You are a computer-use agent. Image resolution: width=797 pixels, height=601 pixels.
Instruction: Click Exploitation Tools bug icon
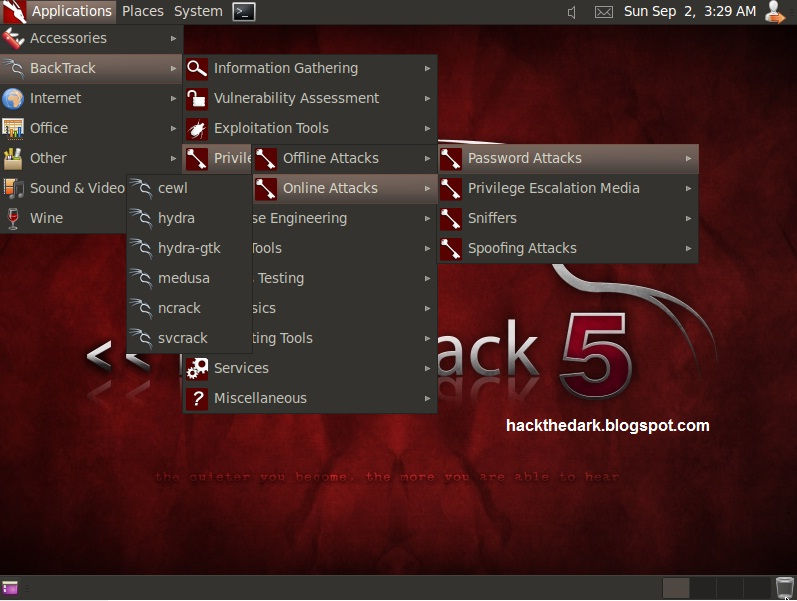(197, 128)
